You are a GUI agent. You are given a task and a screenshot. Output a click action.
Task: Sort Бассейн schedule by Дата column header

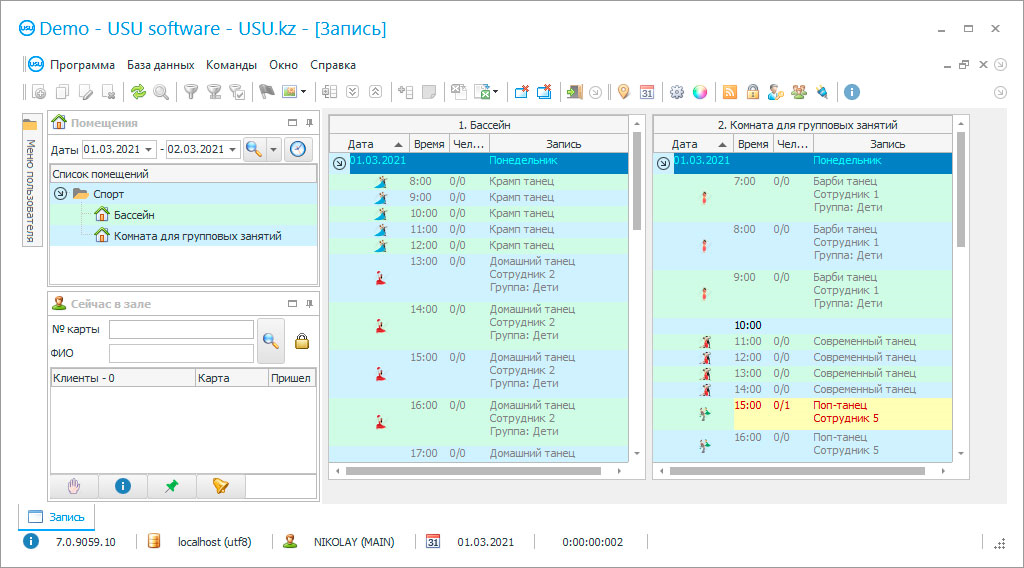tap(369, 144)
